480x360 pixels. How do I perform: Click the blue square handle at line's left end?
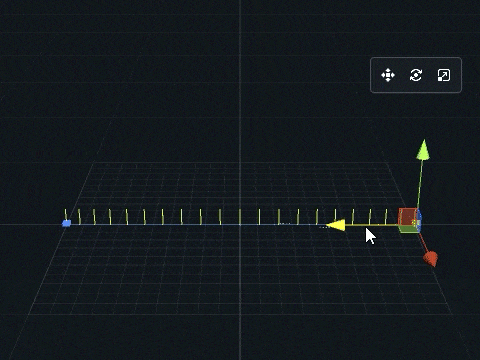tap(67, 223)
